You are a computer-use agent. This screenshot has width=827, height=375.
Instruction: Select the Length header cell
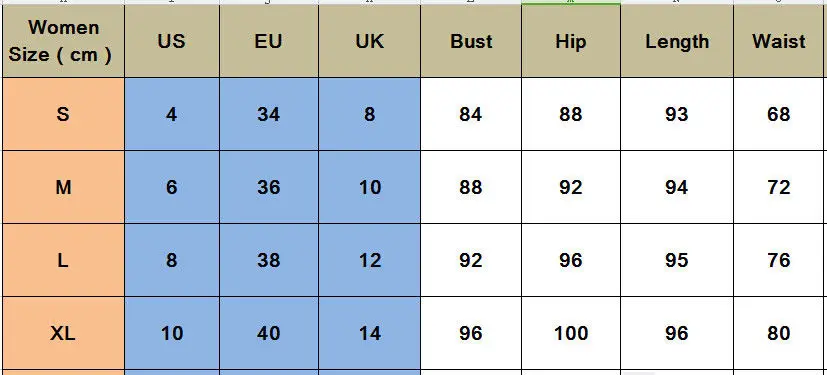coord(677,41)
